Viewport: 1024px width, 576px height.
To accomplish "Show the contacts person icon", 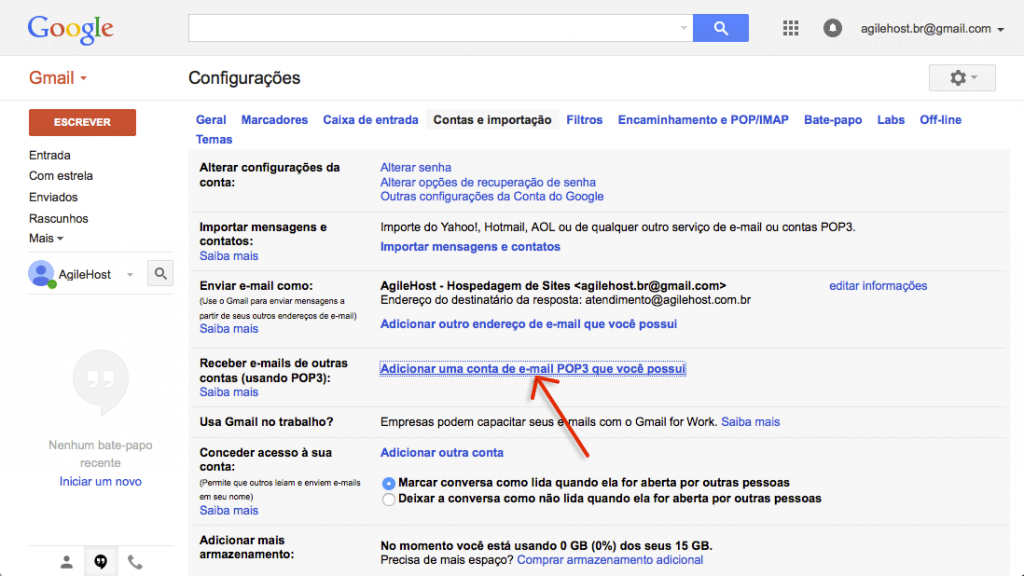I will (66, 562).
